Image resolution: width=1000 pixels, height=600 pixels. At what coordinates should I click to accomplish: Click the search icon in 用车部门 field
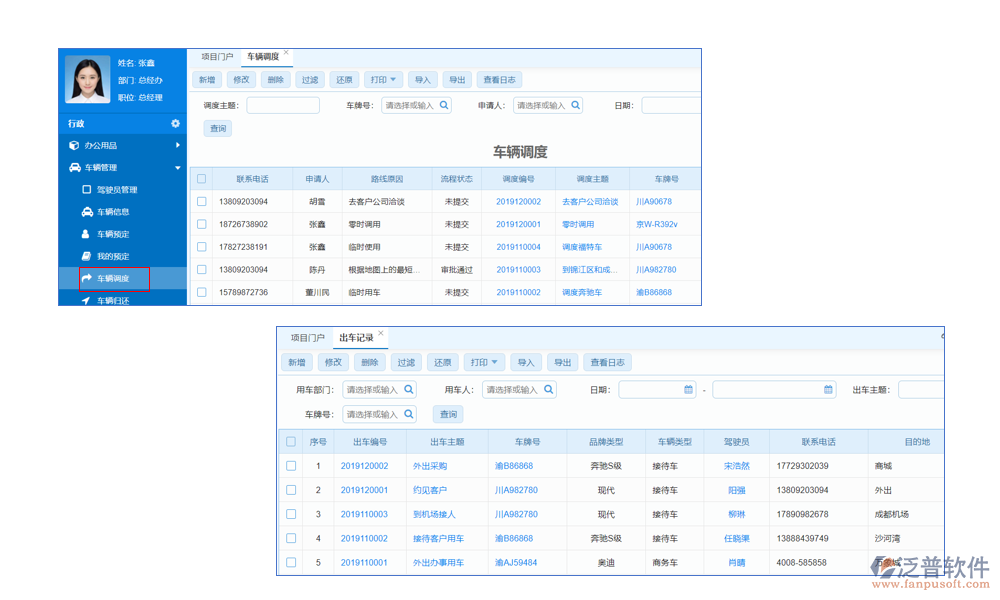coord(408,390)
